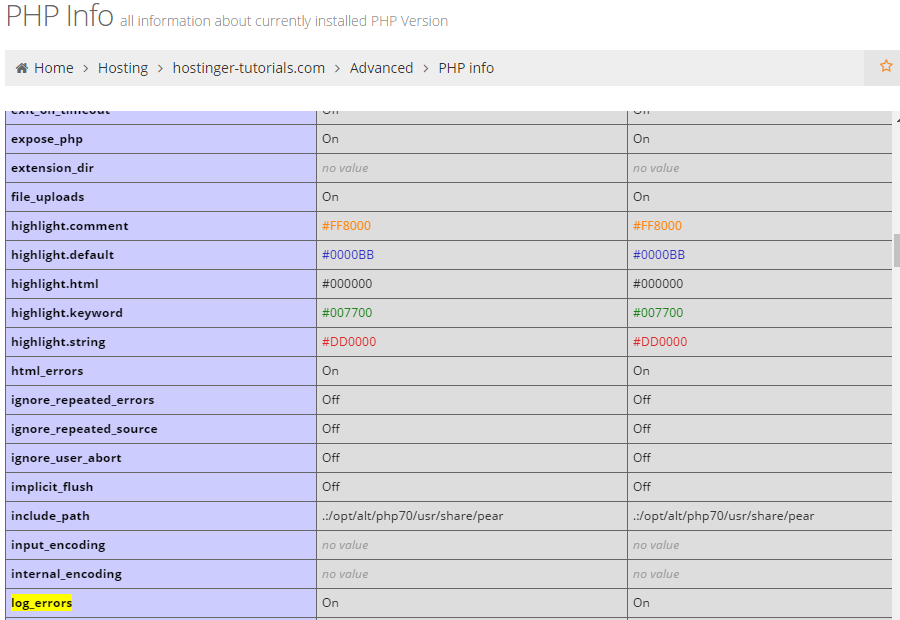The width and height of the screenshot is (900, 620).
Task: Click the PHP Info page heading
Action: click(x=59, y=17)
